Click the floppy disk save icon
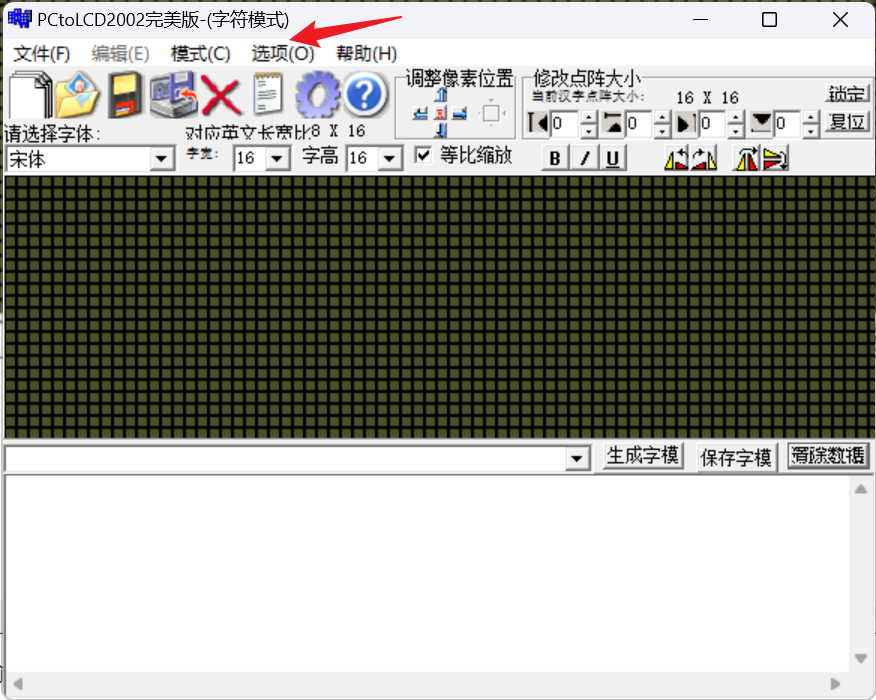This screenshot has width=876, height=700. coord(124,95)
